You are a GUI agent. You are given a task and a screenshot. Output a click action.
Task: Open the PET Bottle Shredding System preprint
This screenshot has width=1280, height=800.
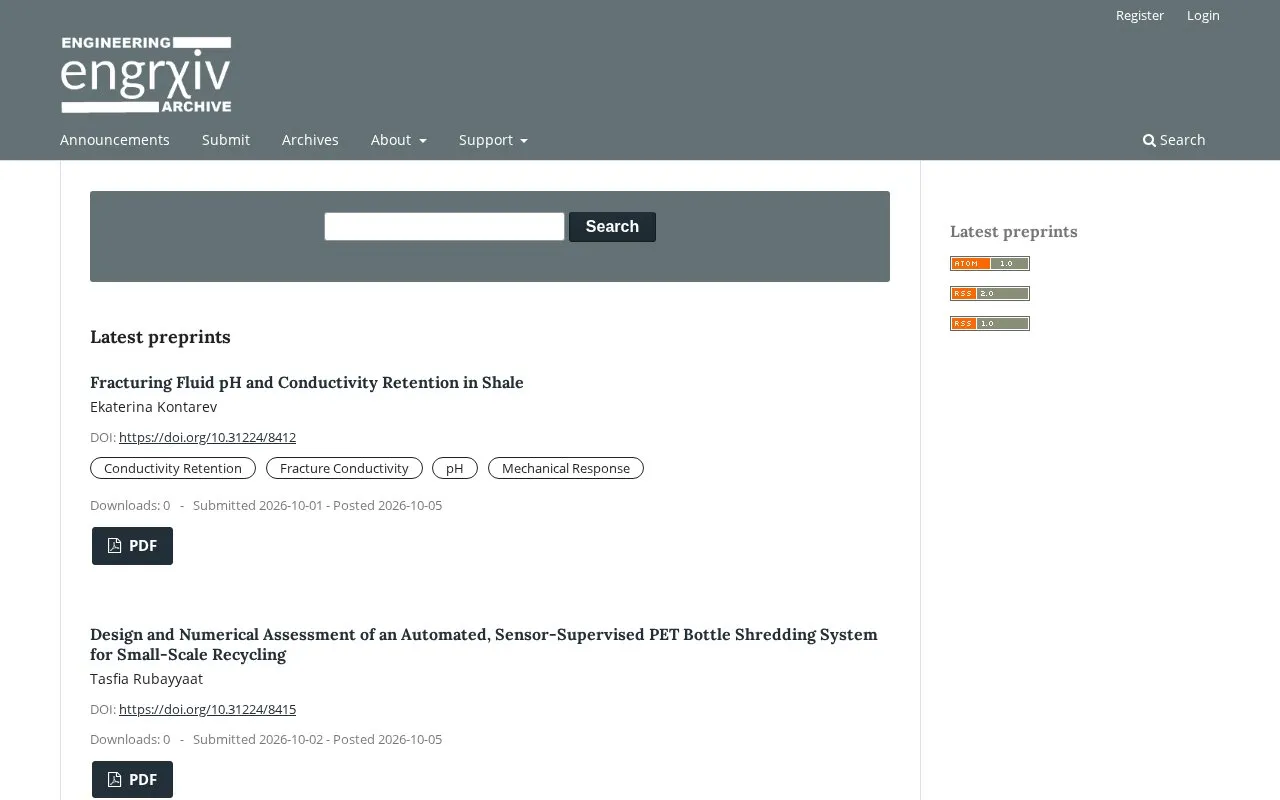coord(484,644)
